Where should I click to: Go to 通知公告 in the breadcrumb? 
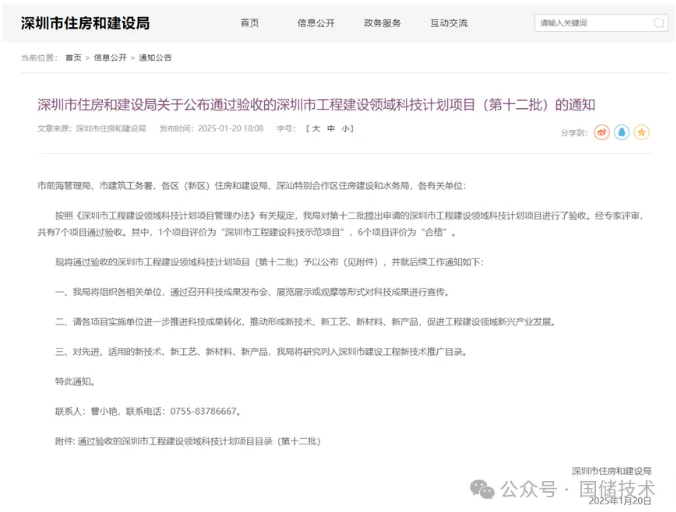[155, 58]
